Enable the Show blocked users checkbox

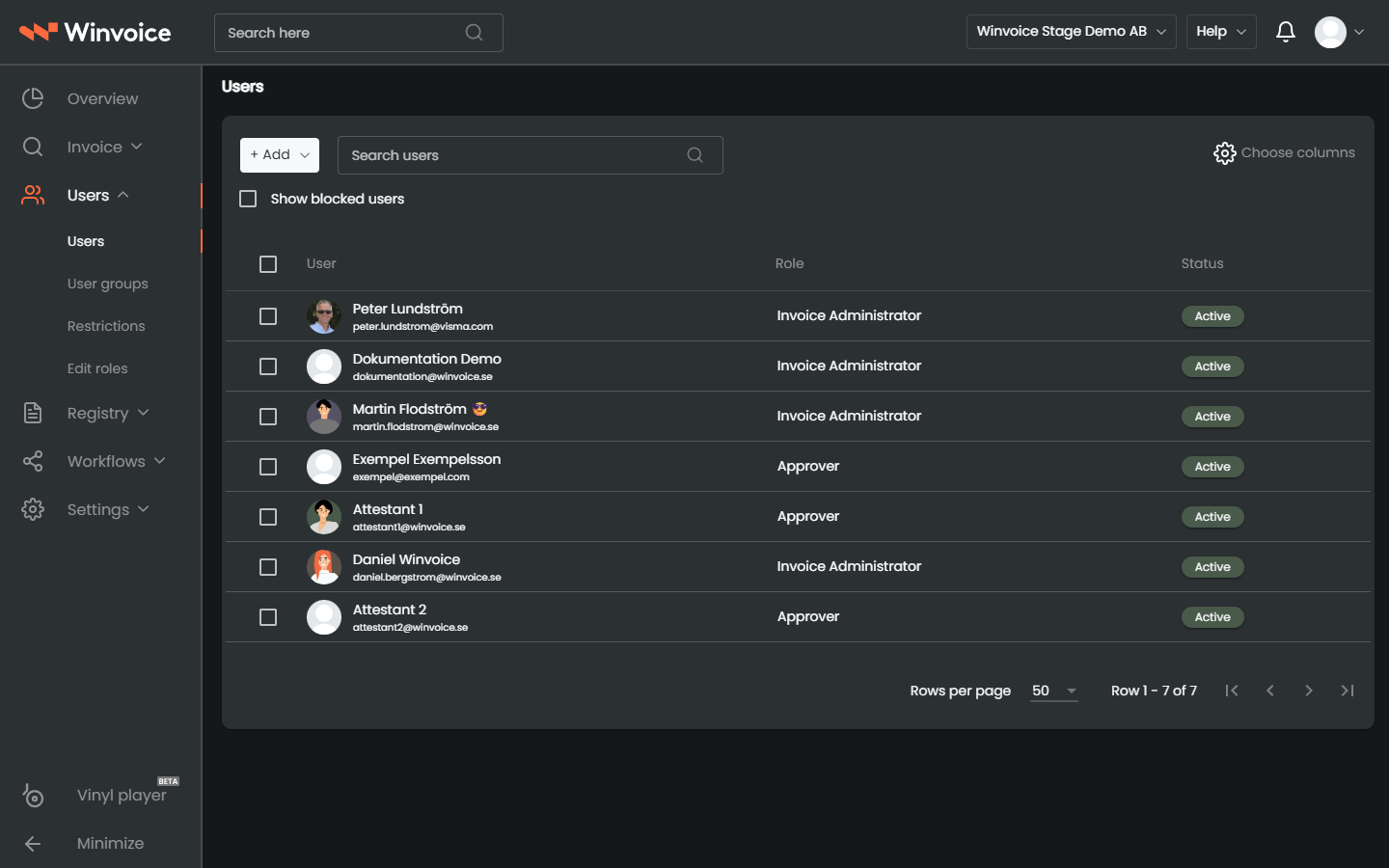[248, 199]
